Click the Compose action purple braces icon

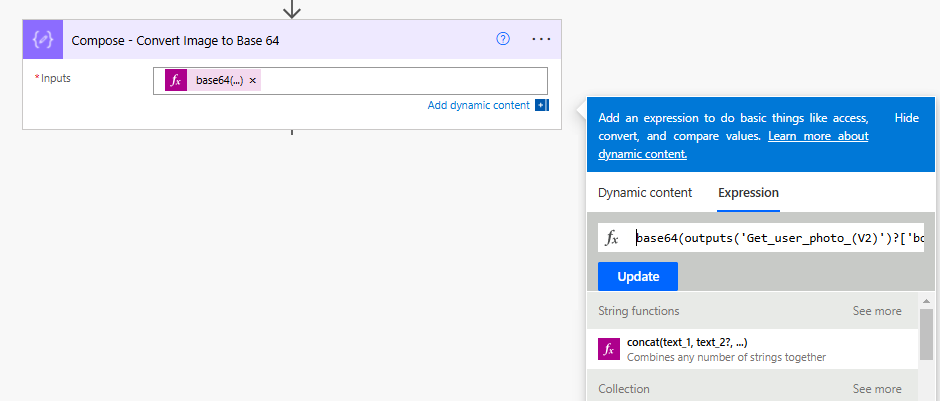pos(43,40)
